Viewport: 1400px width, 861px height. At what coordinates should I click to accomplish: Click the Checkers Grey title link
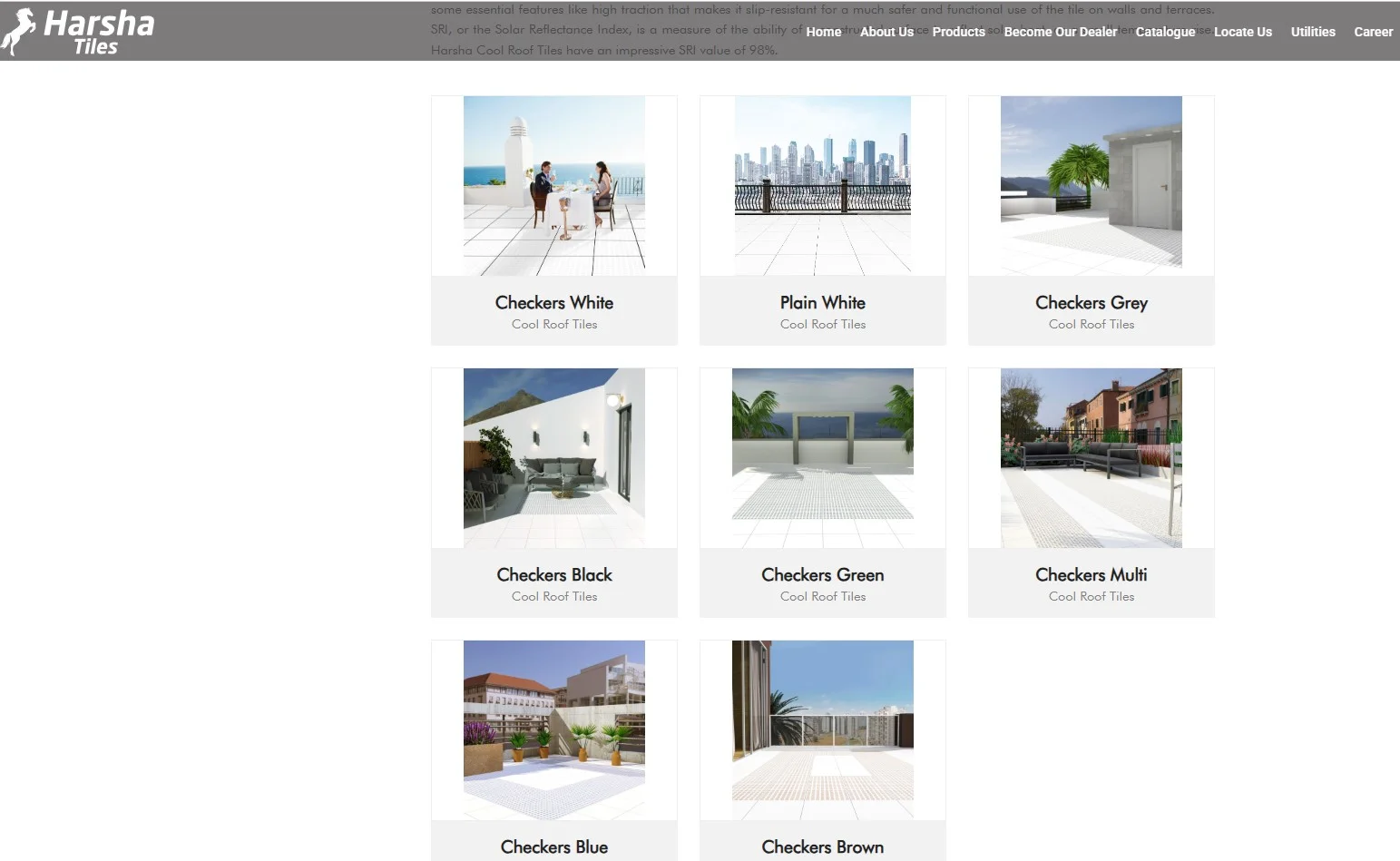click(x=1092, y=303)
